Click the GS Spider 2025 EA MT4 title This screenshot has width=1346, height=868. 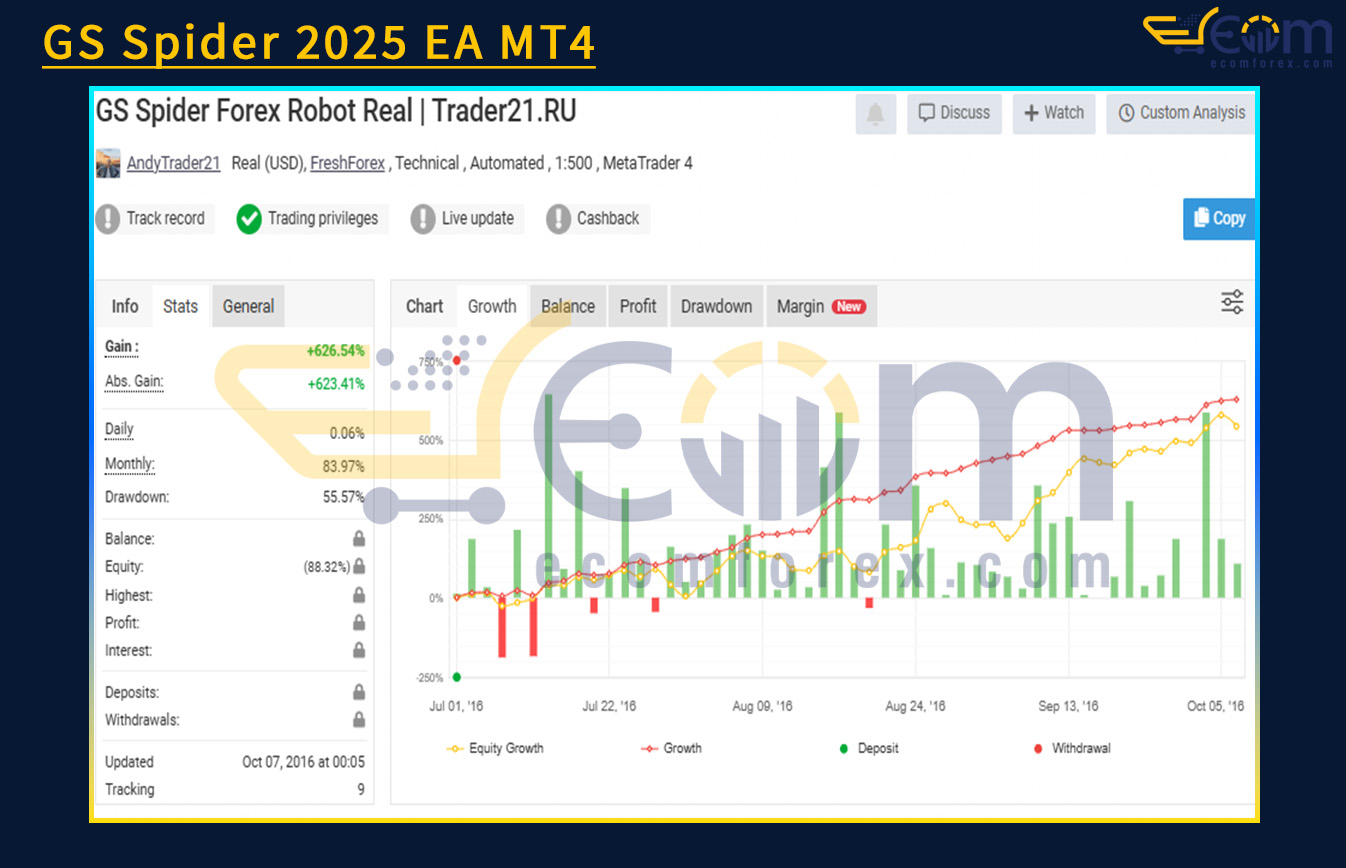319,42
